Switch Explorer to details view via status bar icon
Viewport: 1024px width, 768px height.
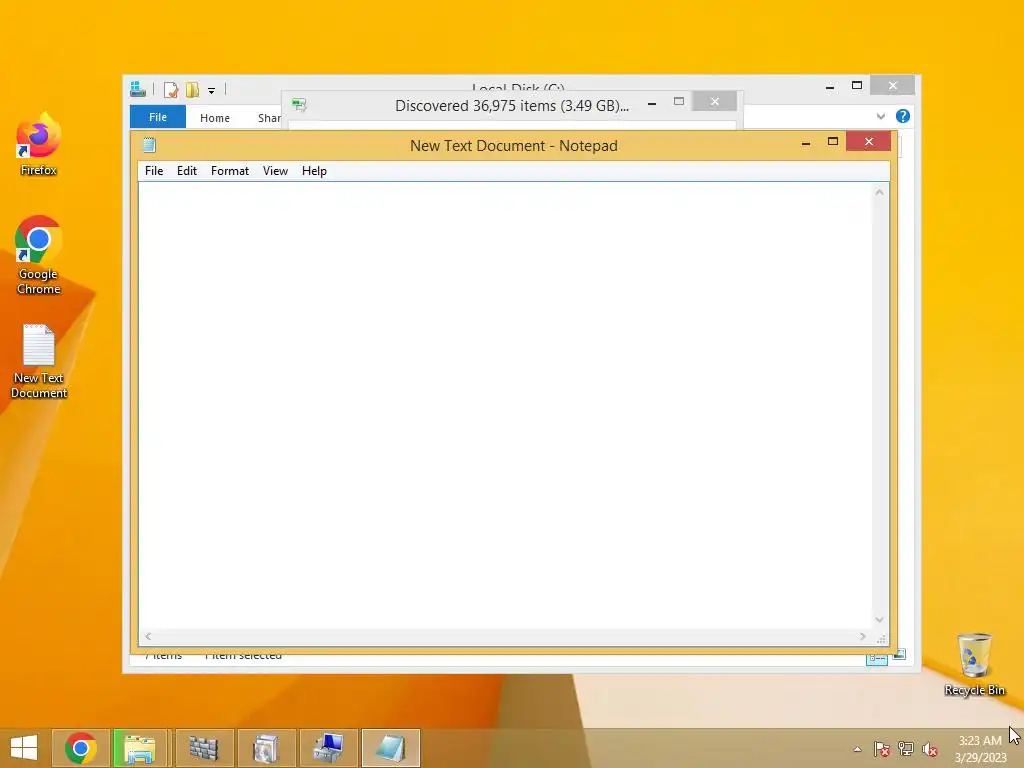[876, 658]
